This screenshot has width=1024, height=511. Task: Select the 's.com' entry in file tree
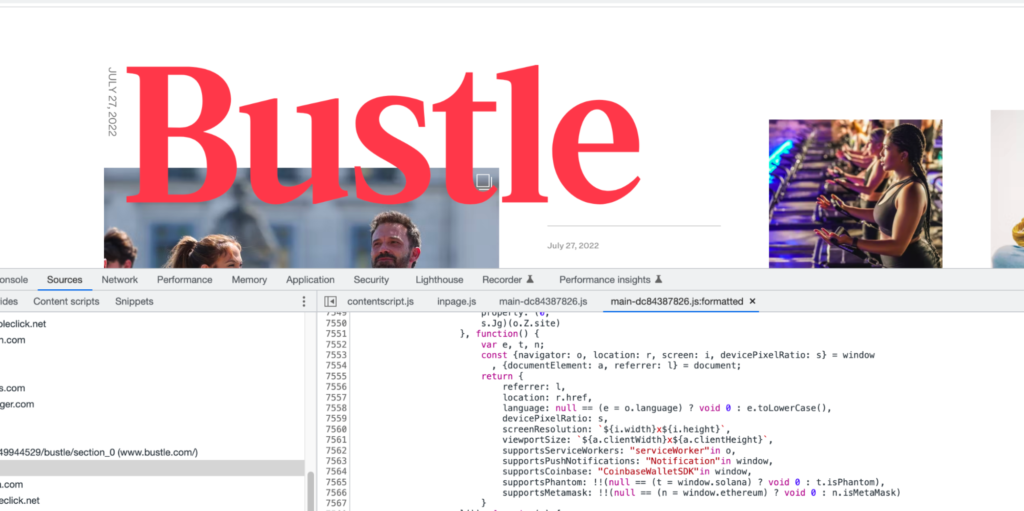coord(12,388)
